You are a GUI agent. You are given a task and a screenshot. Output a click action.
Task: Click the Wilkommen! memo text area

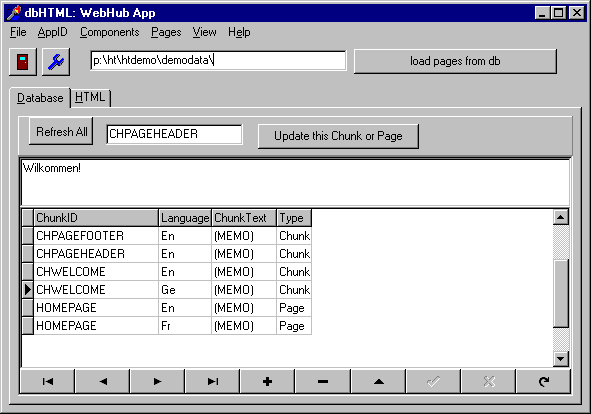[295, 183]
